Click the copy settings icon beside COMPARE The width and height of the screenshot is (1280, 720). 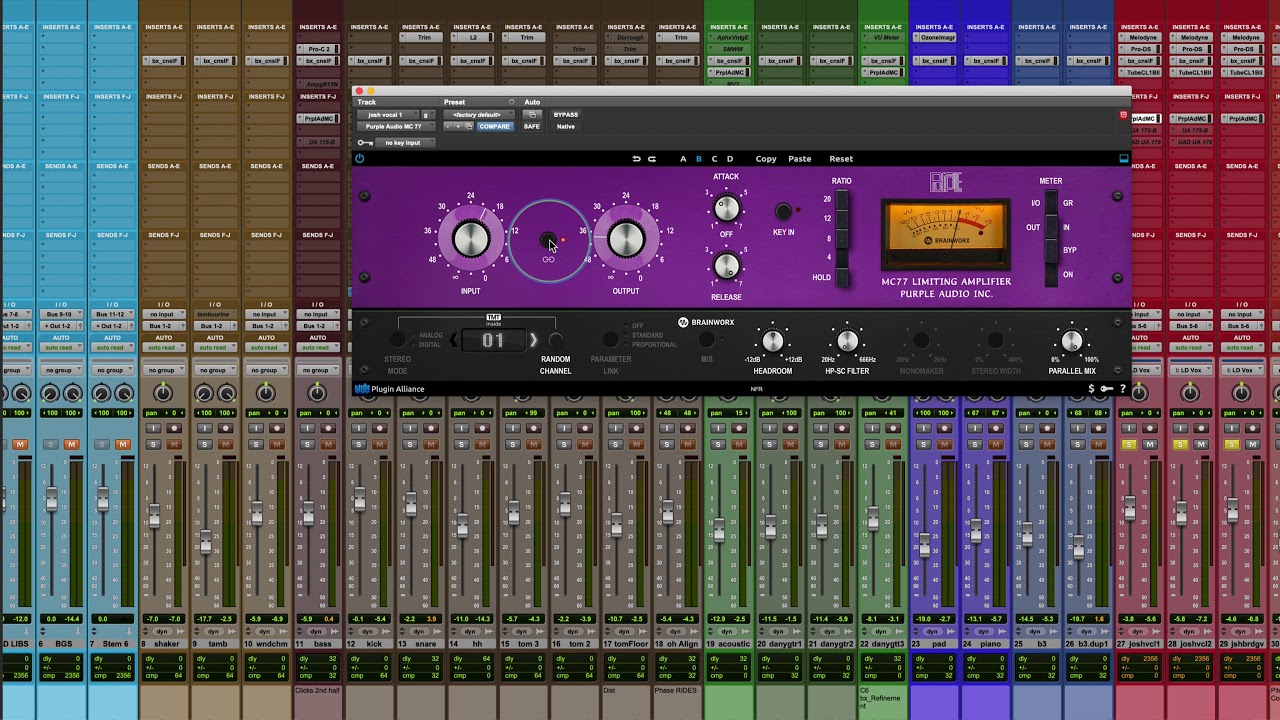tap(469, 126)
